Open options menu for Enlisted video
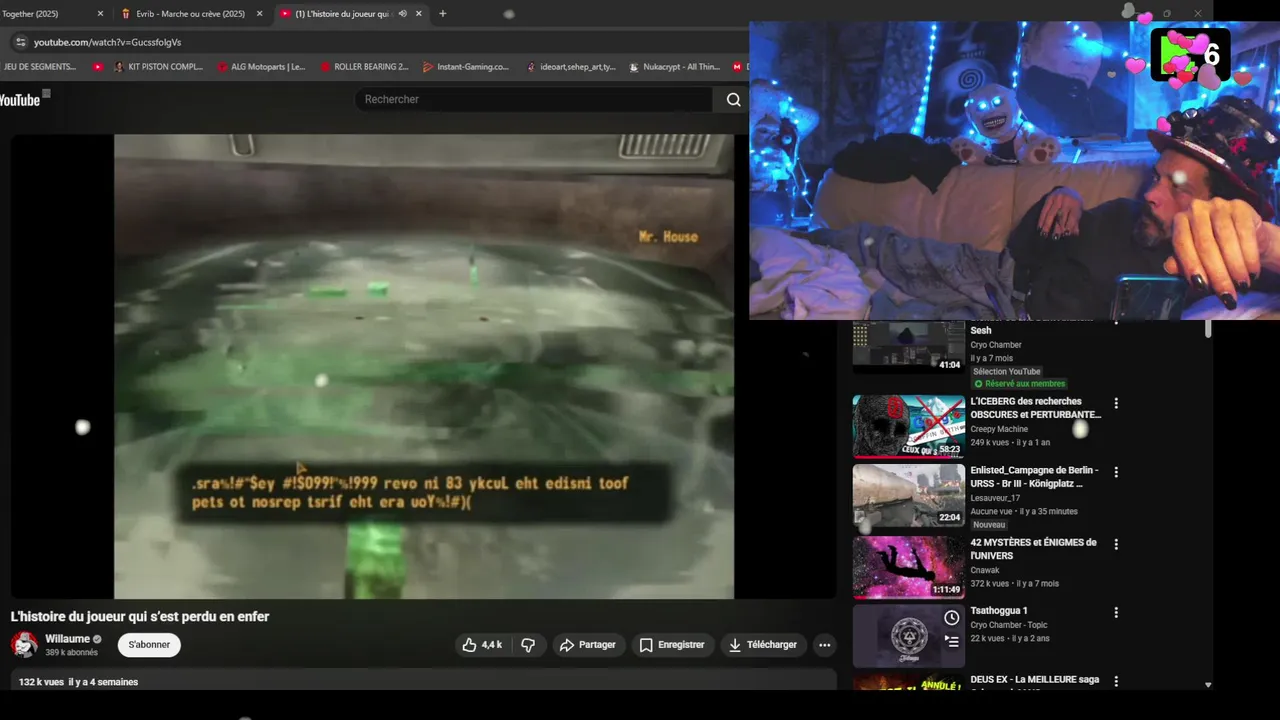 (1116, 472)
